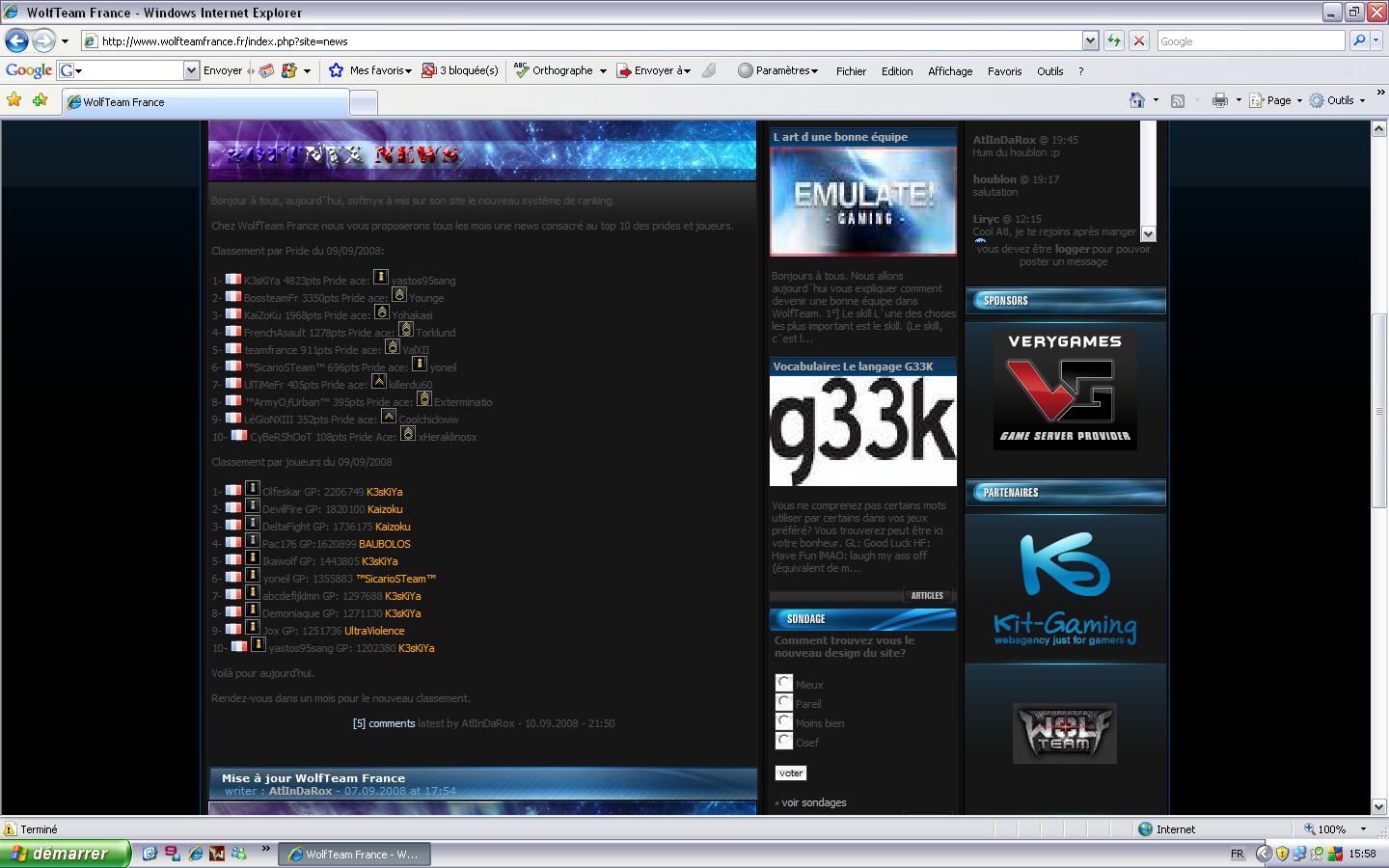Select the Pareil poll option
Image resolution: width=1389 pixels, height=868 pixels.
(784, 702)
